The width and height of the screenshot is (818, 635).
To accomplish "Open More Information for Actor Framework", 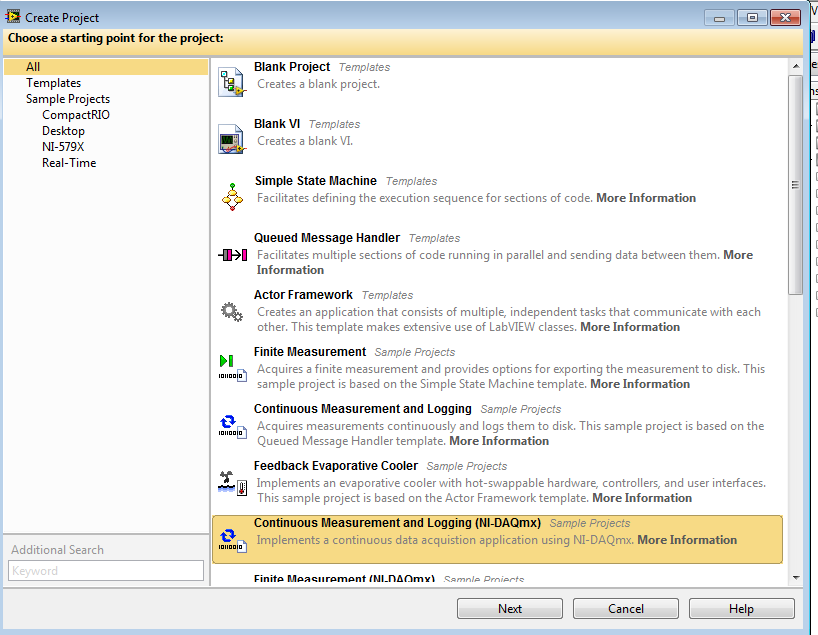I will (x=630, y=327).
